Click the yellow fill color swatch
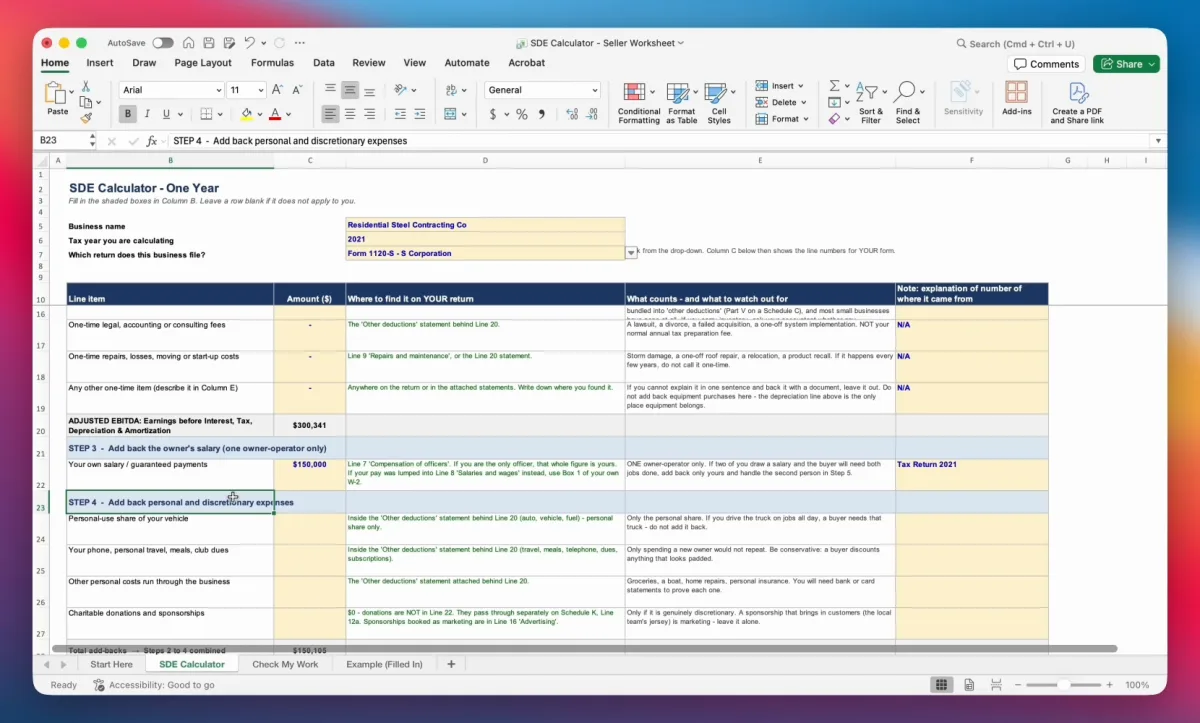 246,114
